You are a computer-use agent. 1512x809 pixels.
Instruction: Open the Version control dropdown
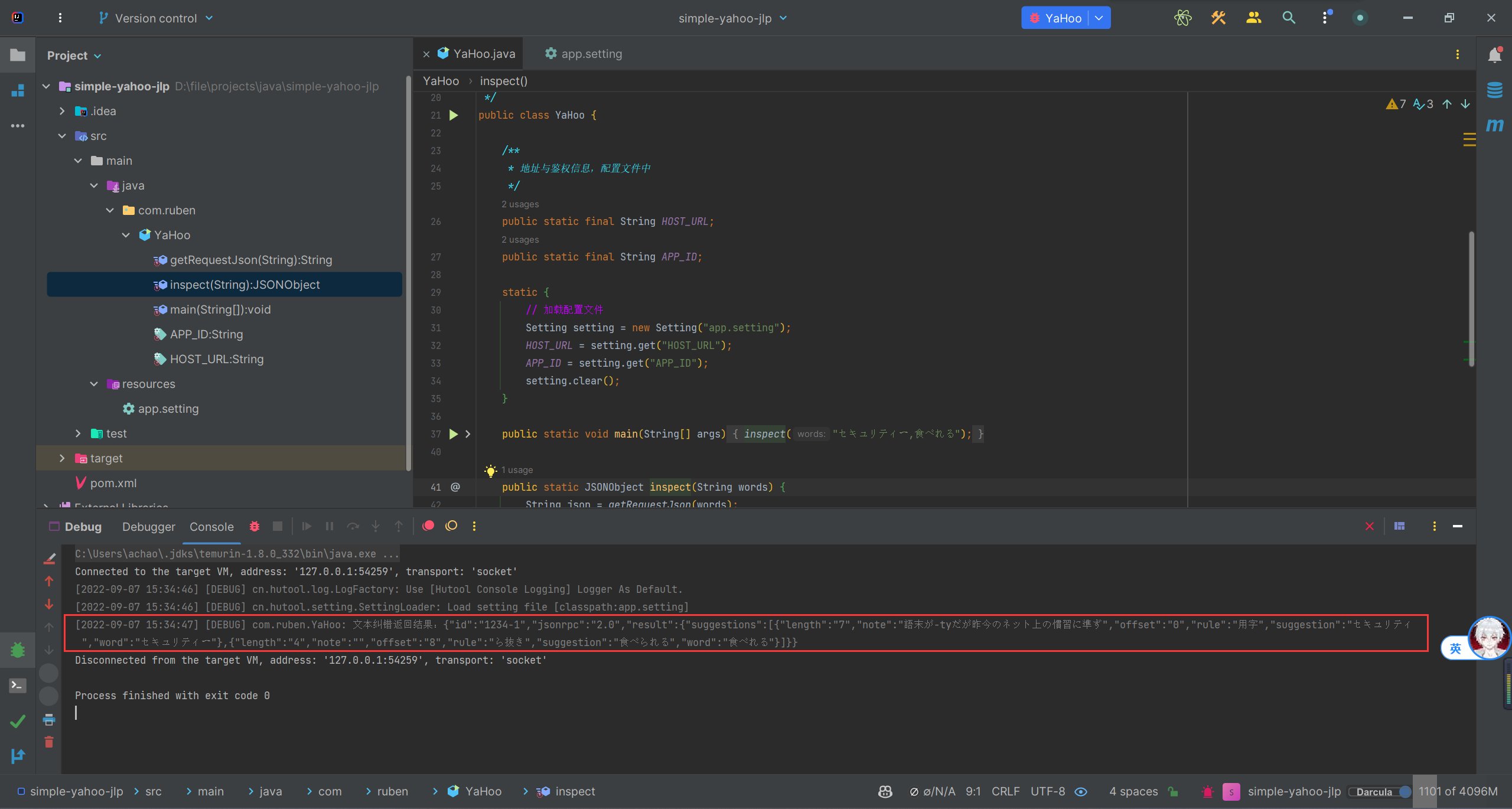(x=157, y=18)
